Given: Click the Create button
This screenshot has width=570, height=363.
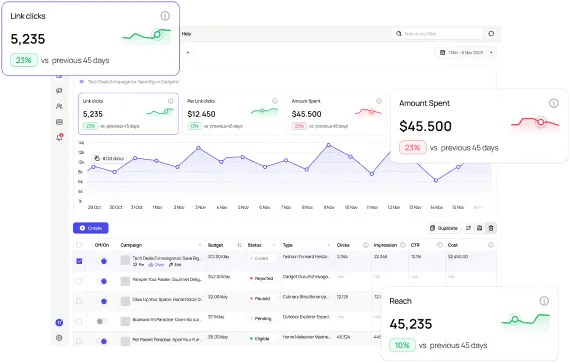Looking at the screenshot, I should (x=91, y=228).
